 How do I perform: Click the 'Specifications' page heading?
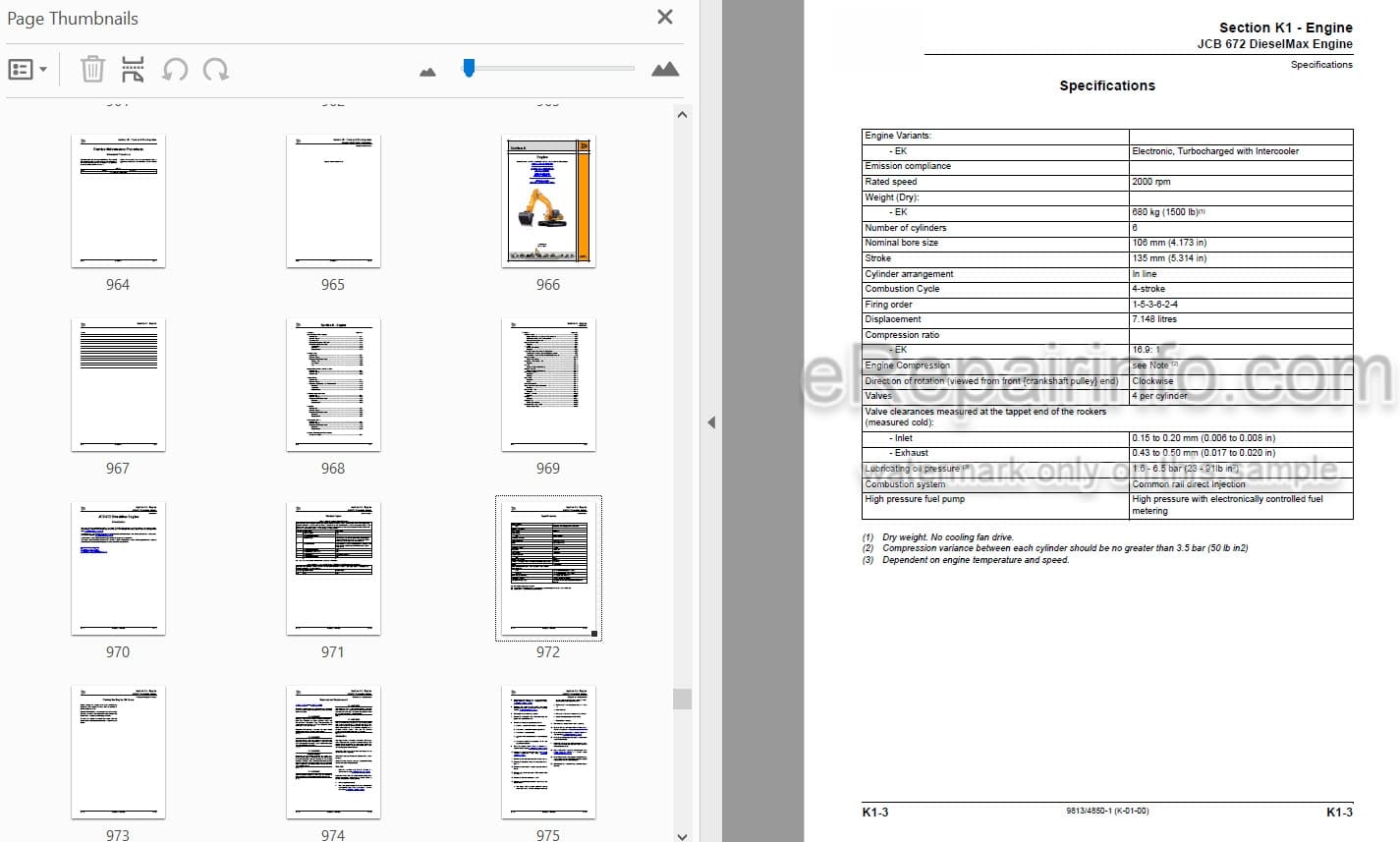1107,85
